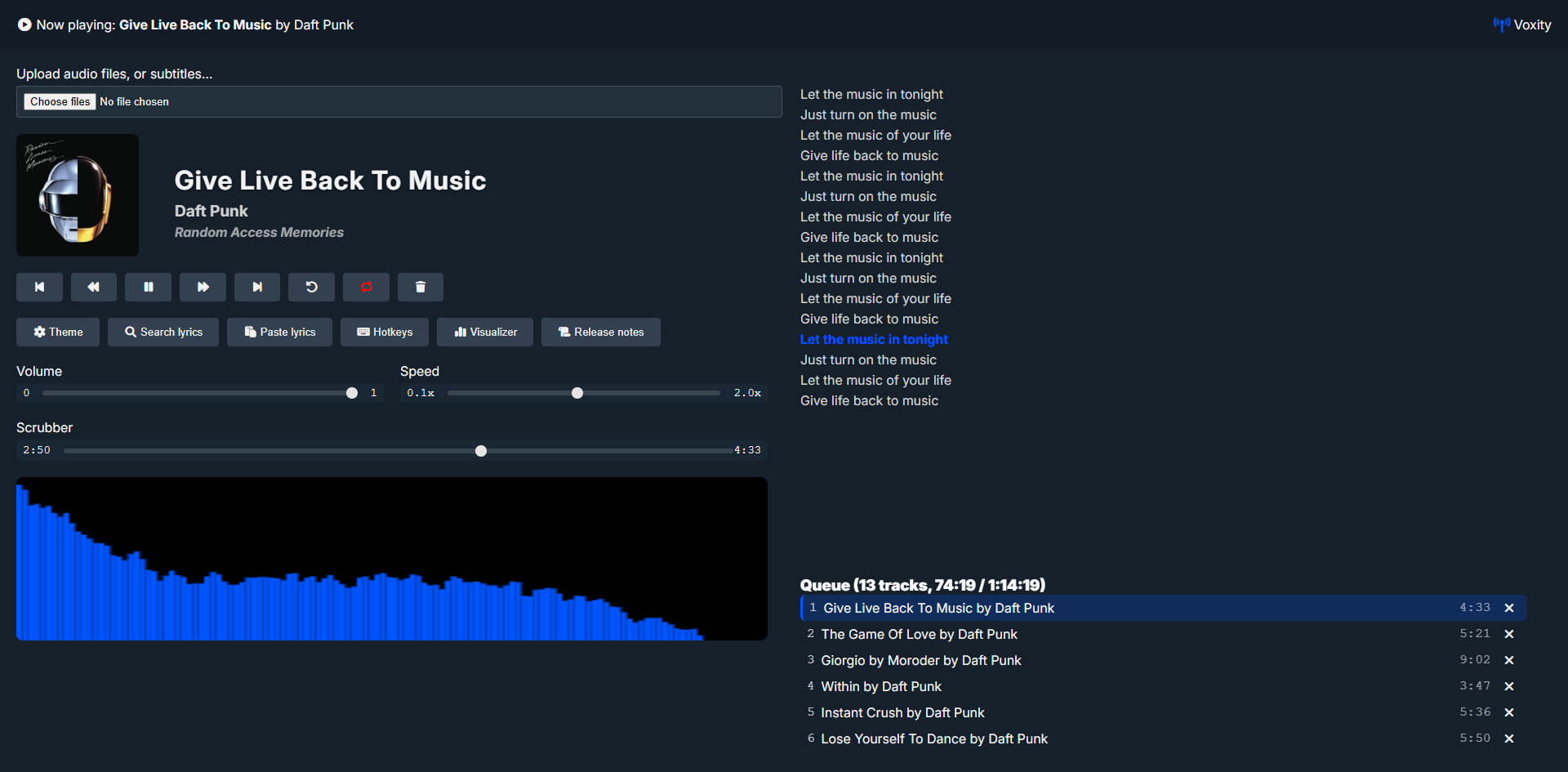Toggle the Visualizer

tap(485, 332)
